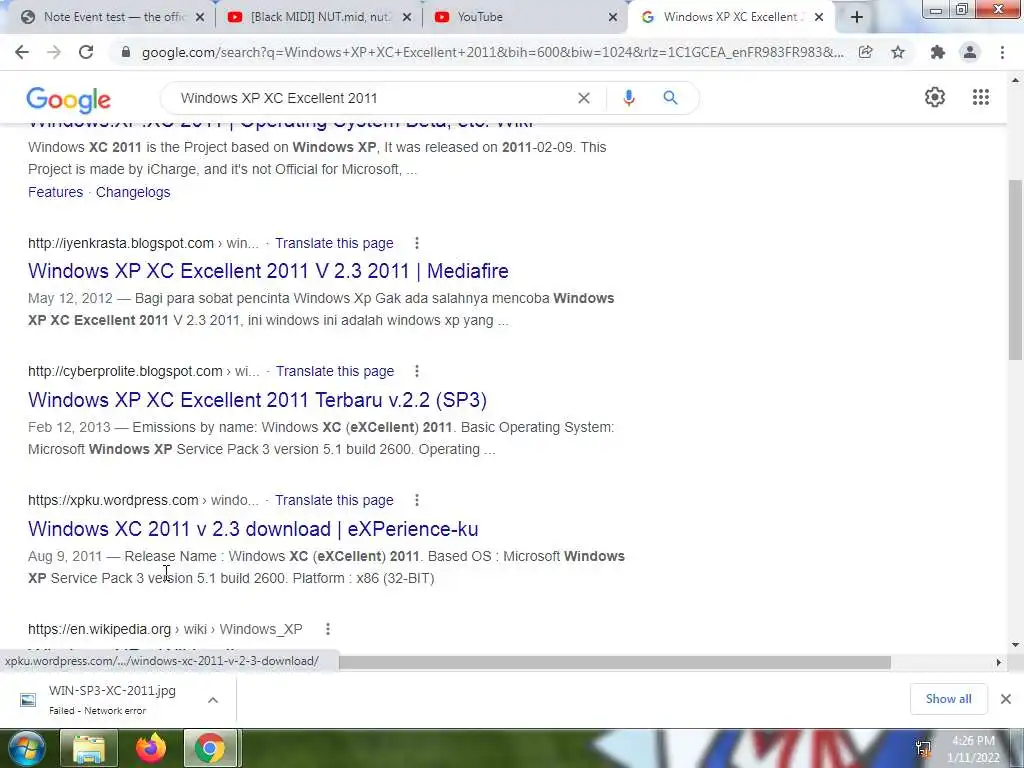
Task: Close the Note Event test tab
Action: click(200, 17)
